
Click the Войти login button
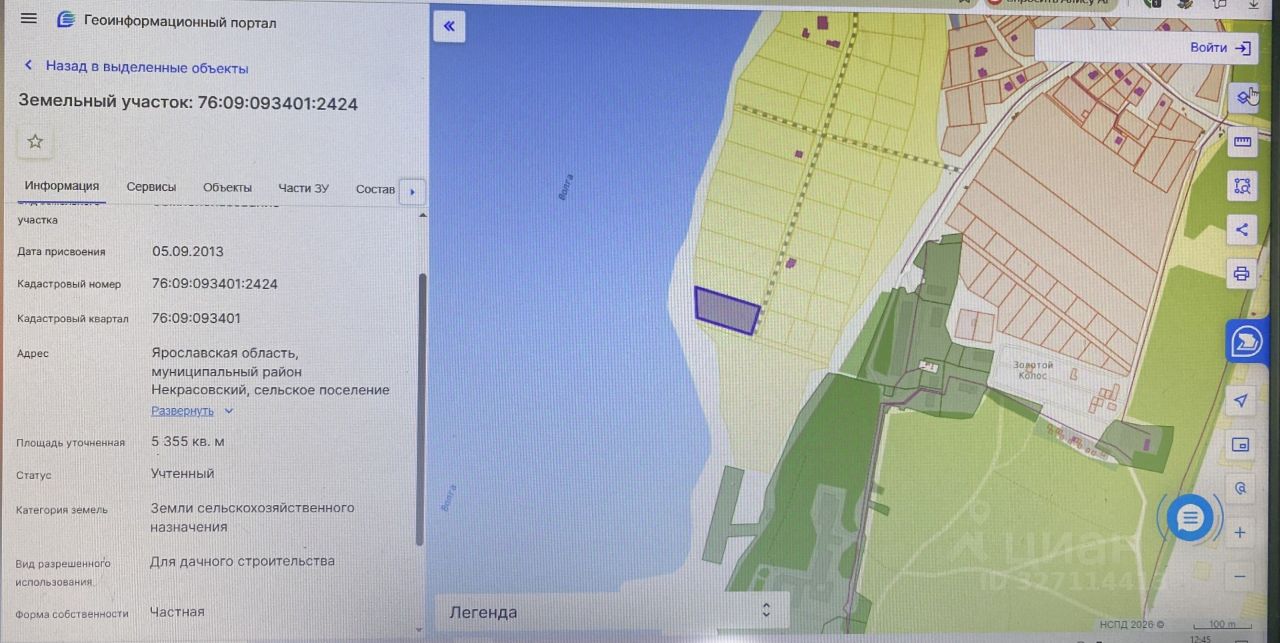pos(1219,47)
